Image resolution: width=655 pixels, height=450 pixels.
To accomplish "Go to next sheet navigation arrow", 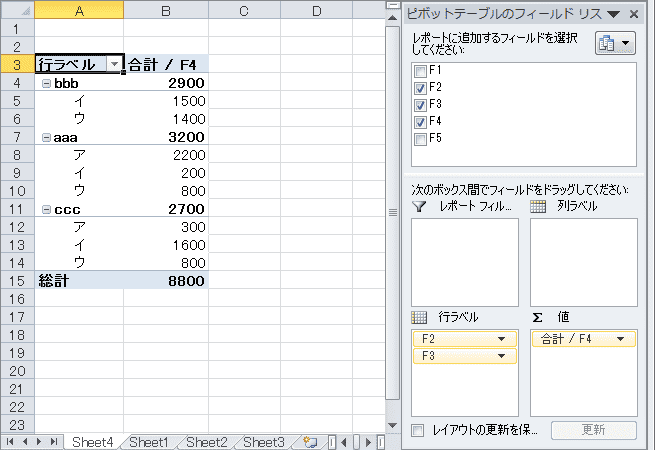I will pos(39,442).
